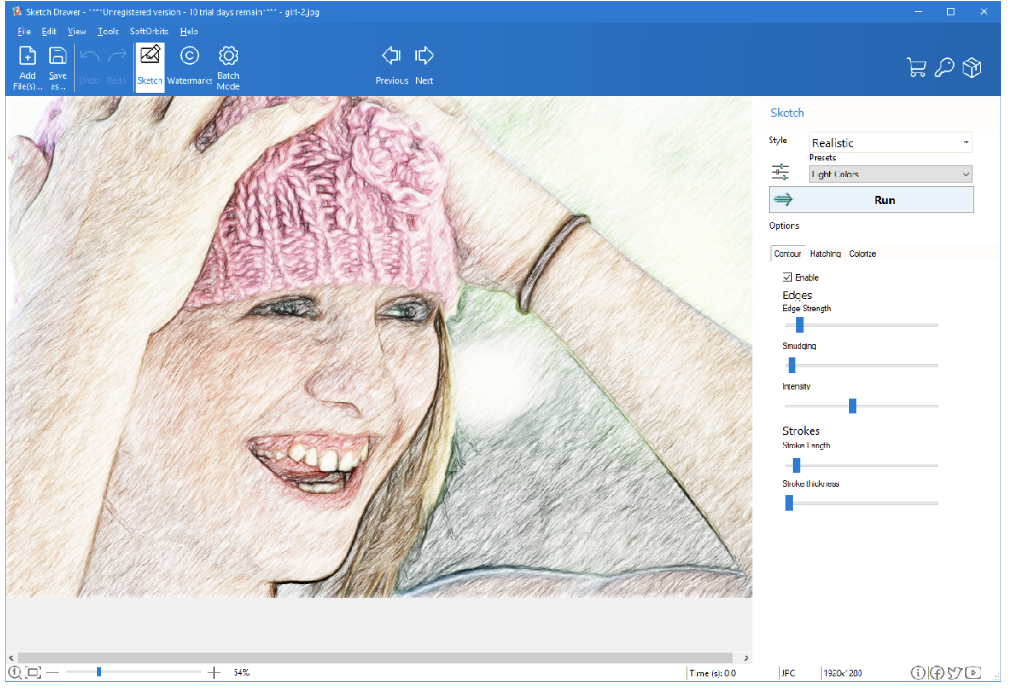Click the zoom plus button
This screenshot has height=700, width=1014.
pyautogui.click(x=213, y=673)
